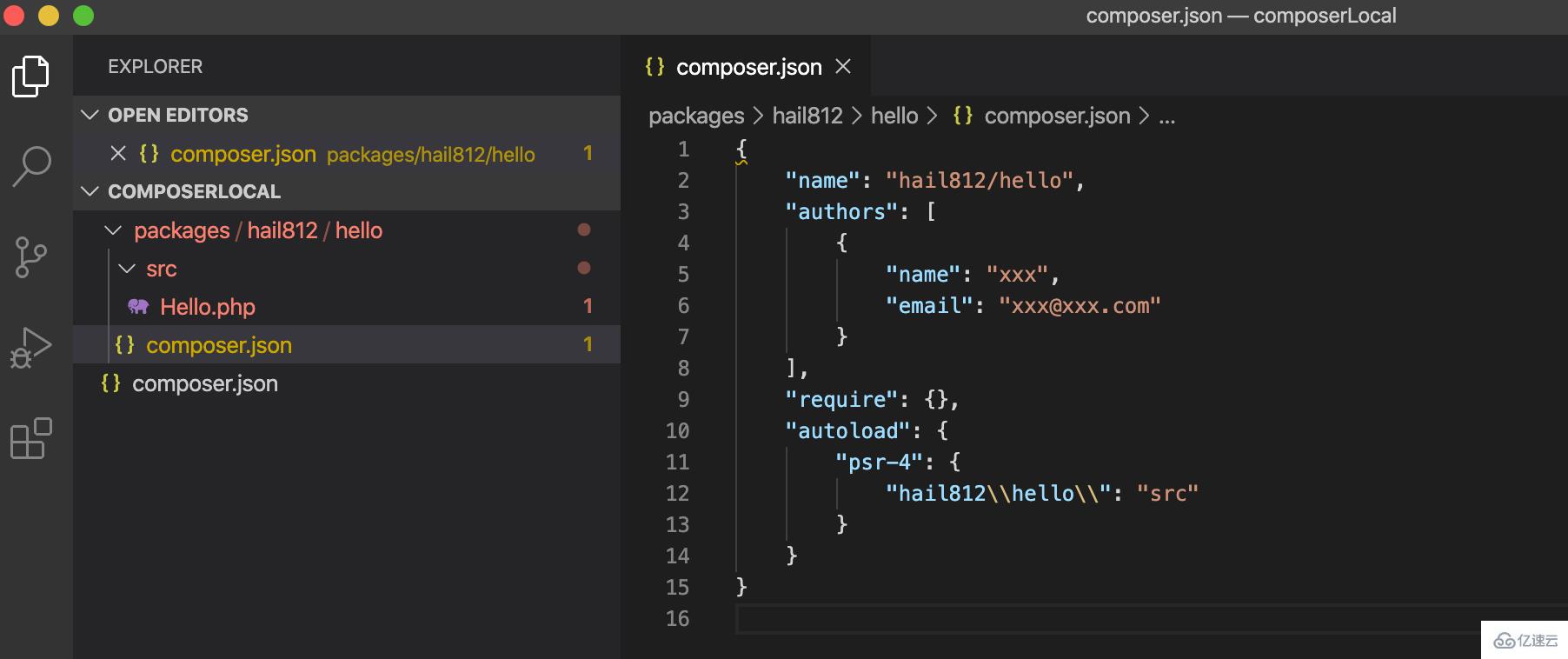Click line number 9 in the gutter
This screenshot has height=659, width=1568.
[683, 400]
